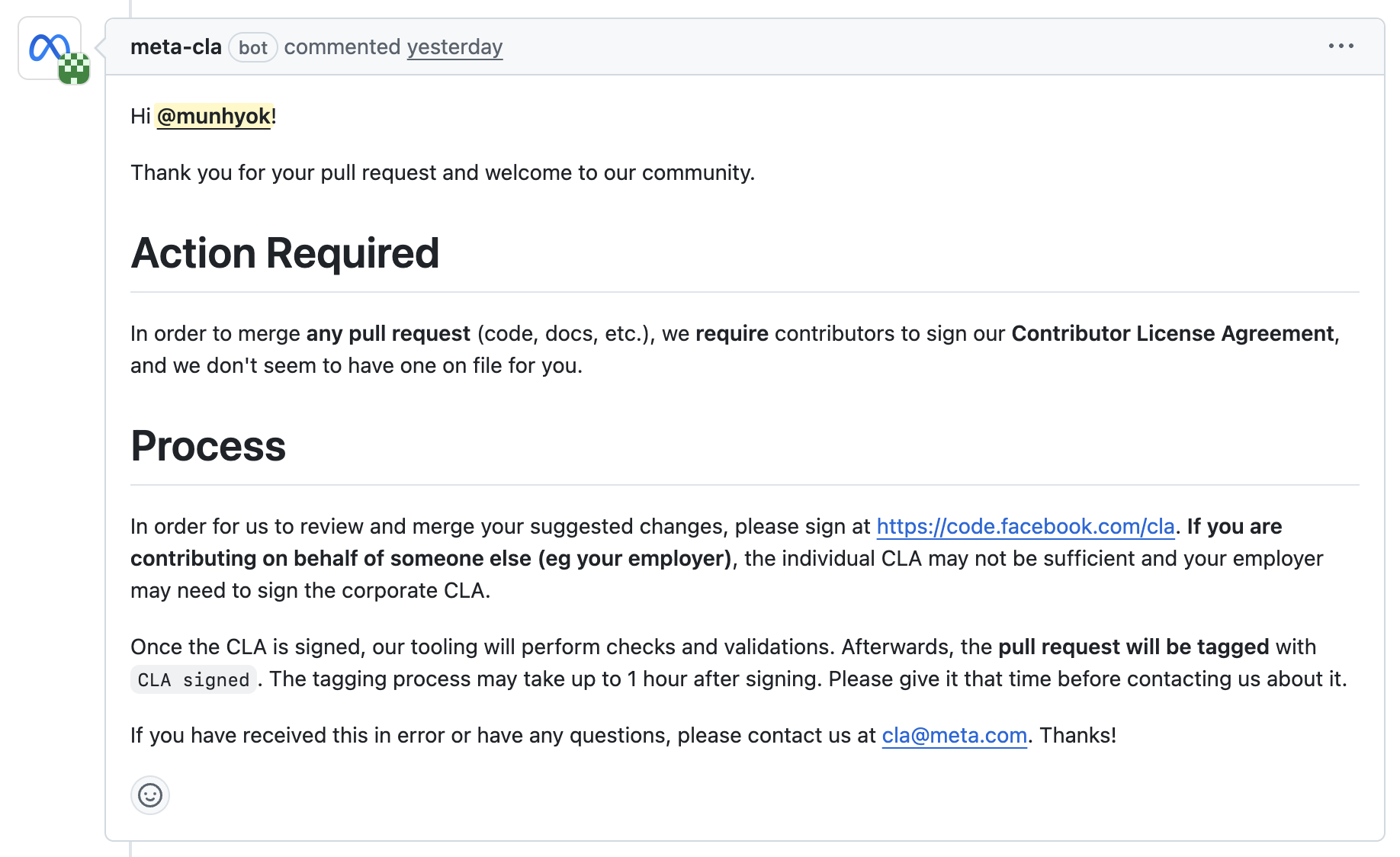
Task: Click the bold "pull request will be tagged" text
Action: 1133,647
